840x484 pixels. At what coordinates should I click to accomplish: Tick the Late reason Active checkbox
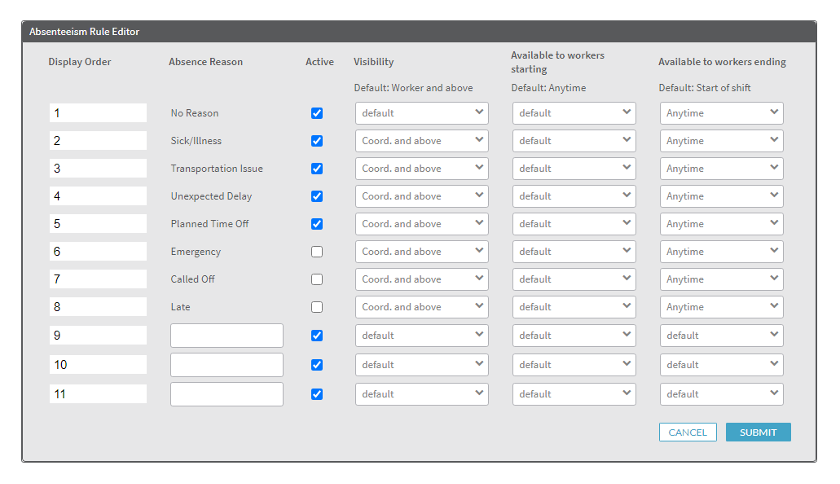(317, 307)
